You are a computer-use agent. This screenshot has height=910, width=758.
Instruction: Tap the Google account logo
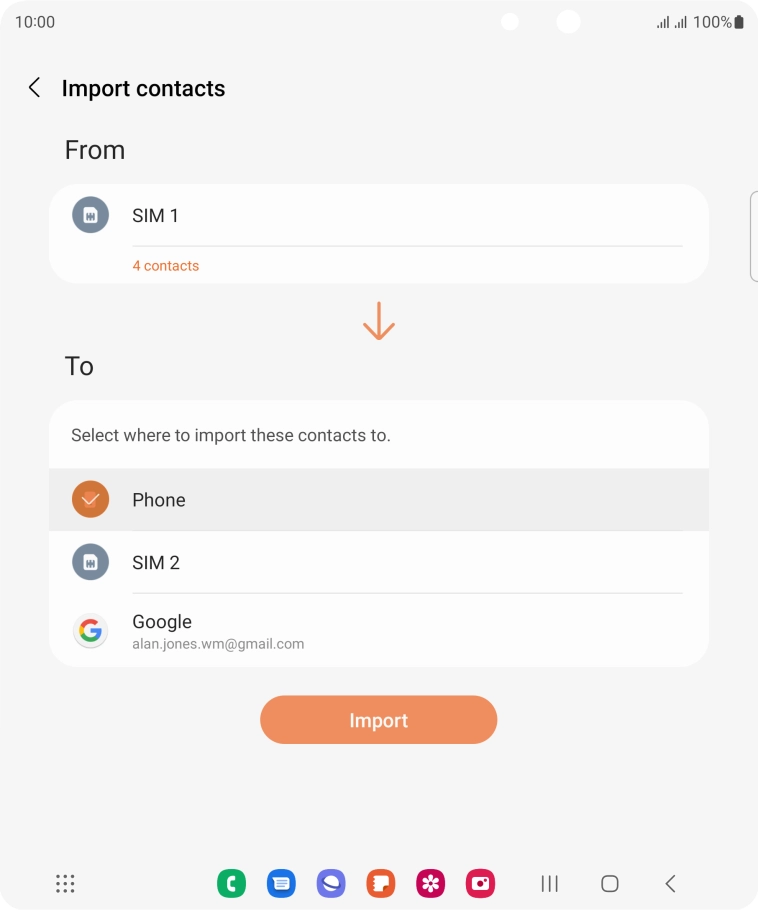point(90,630)
